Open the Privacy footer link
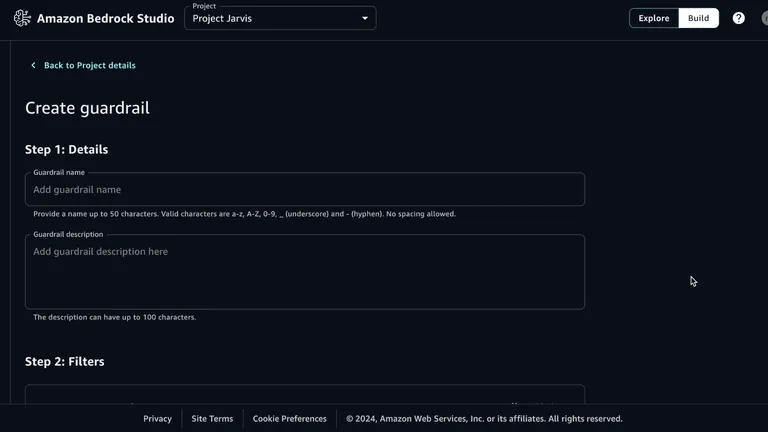This screenshot has height=432, width=768. [x=157, y=419]
